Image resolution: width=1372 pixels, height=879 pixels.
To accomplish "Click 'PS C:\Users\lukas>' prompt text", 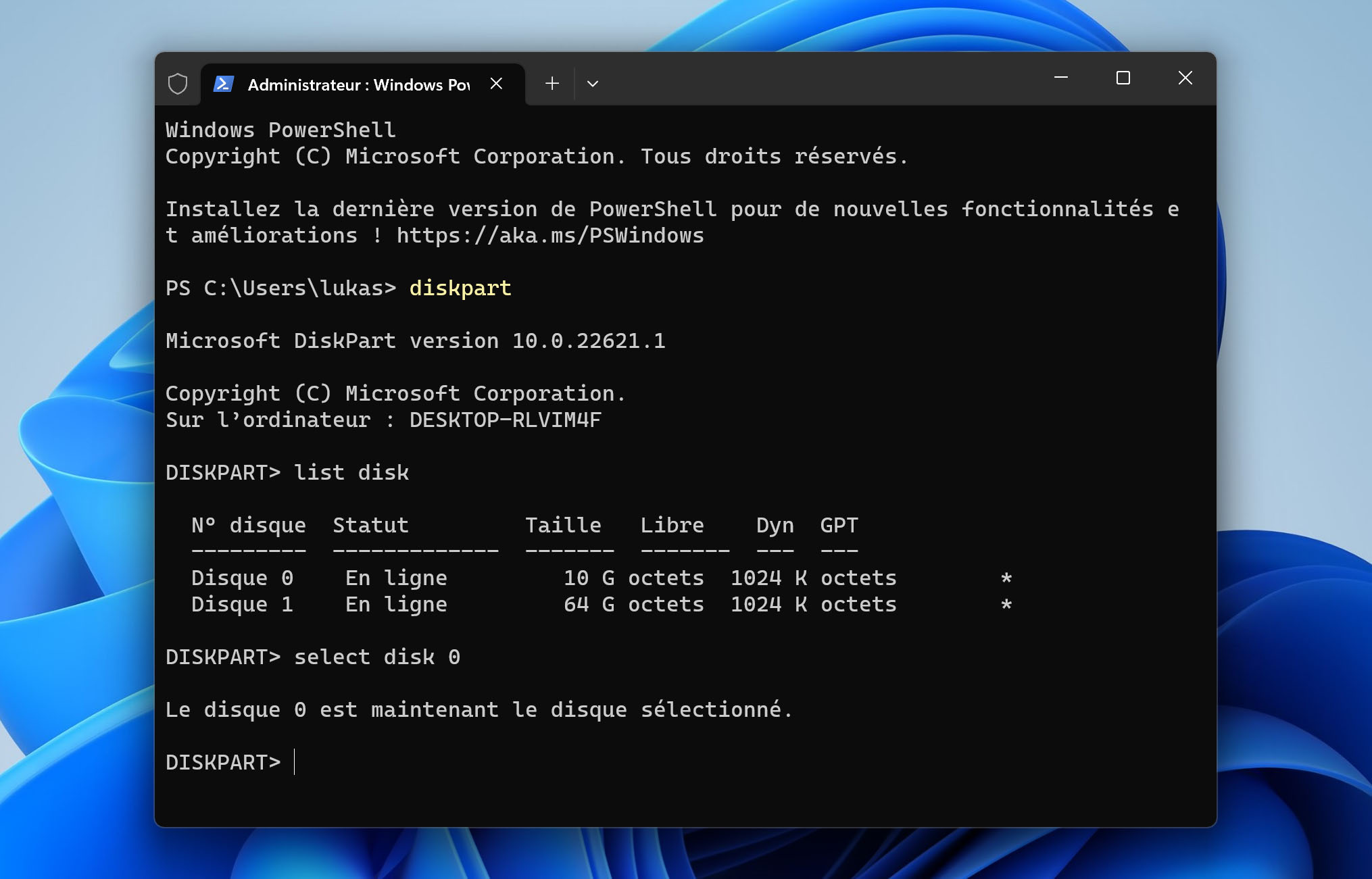I will [280, 288].
